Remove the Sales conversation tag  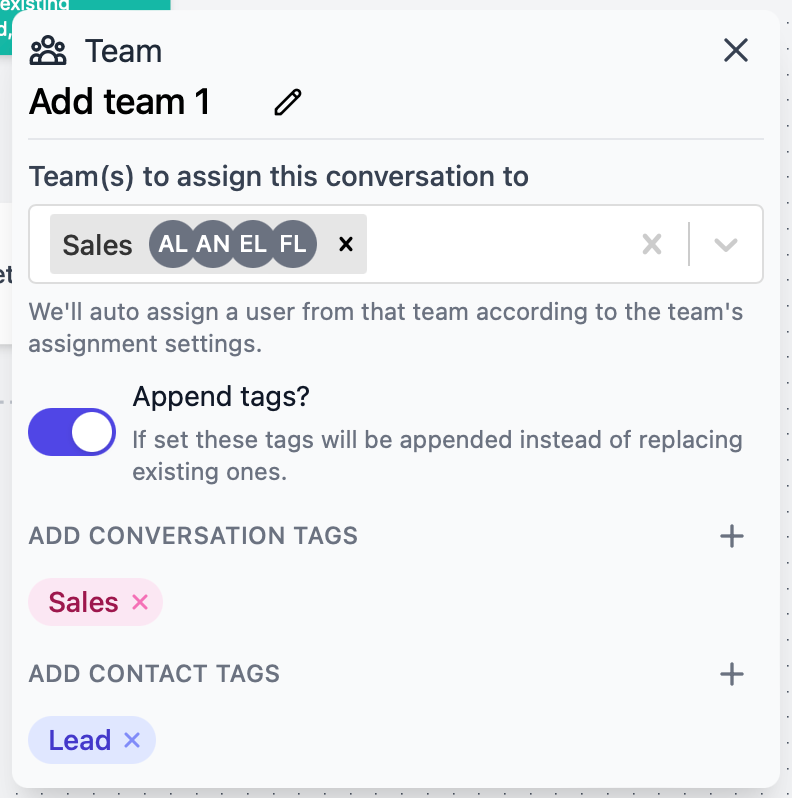pyautogui.click(x=140, y=602)
